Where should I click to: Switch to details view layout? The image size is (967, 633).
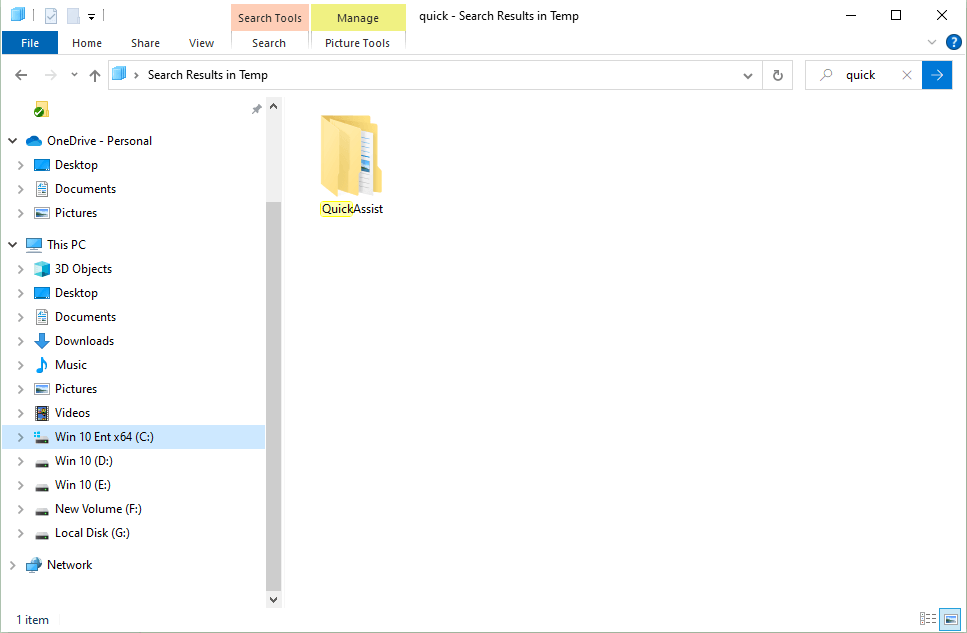927,619
